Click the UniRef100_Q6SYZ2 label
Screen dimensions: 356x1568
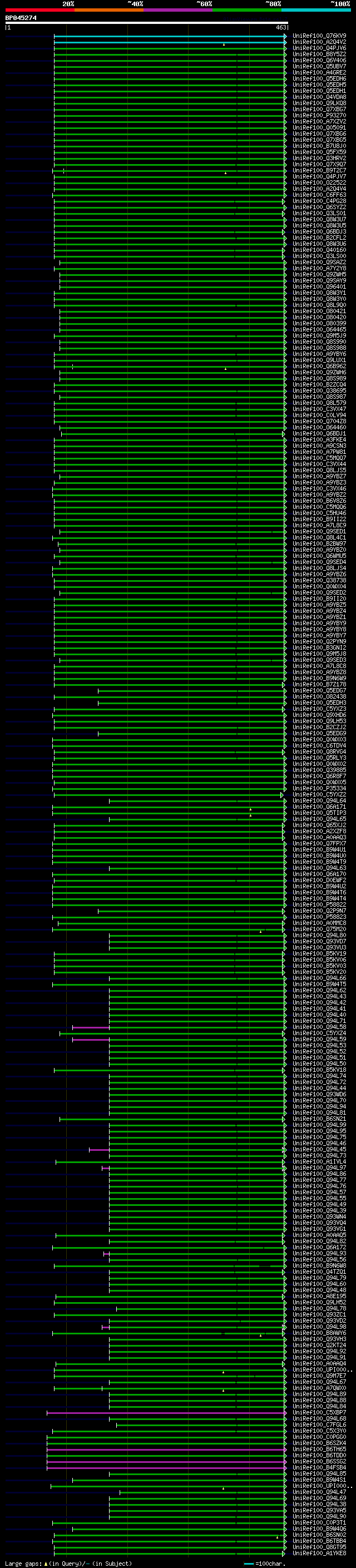(x=319, y=207)
